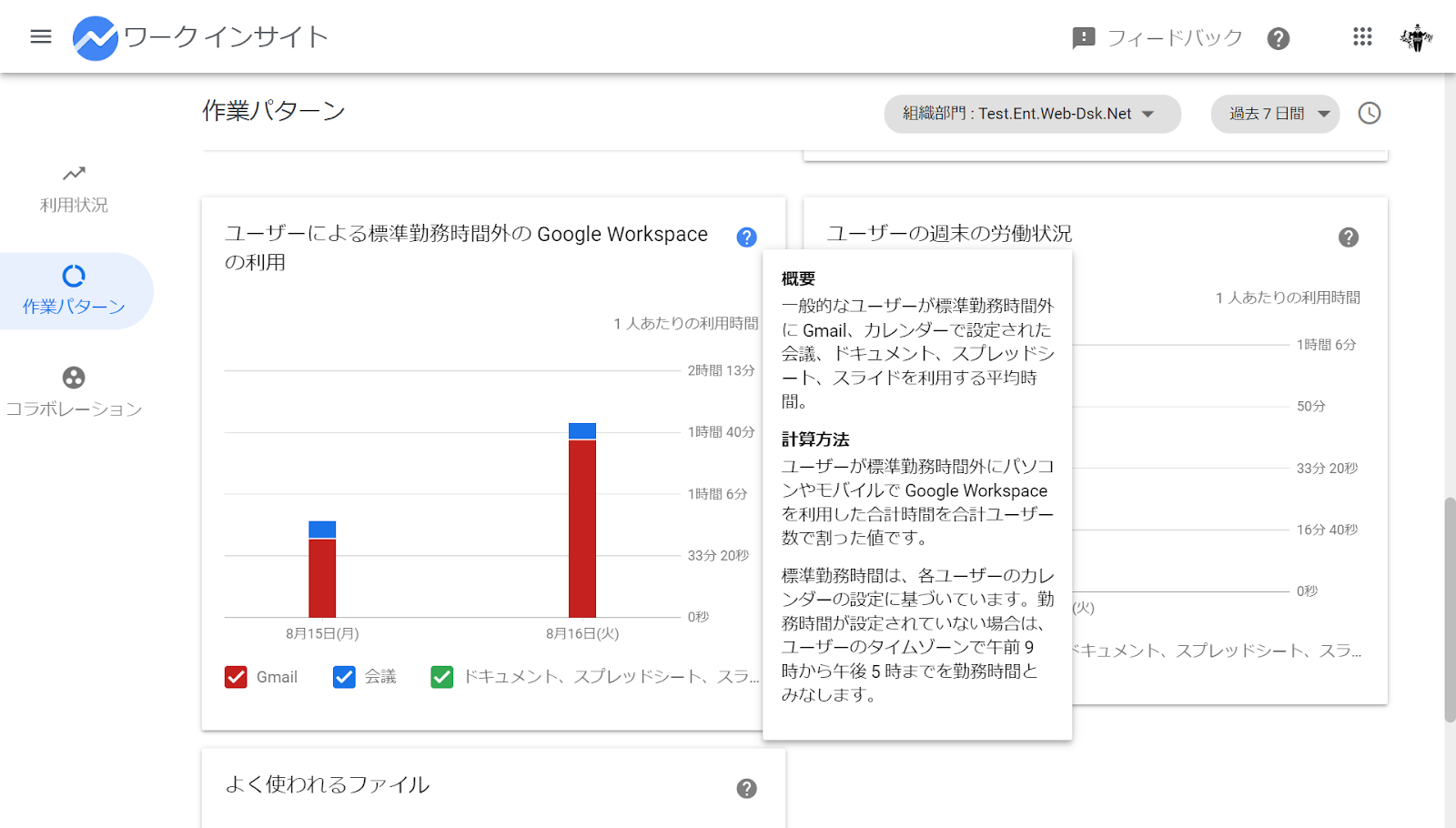This screenshot has height=828, width=1456.
Task: Open the Google apps grid
Action: [x=1361, y=36]
